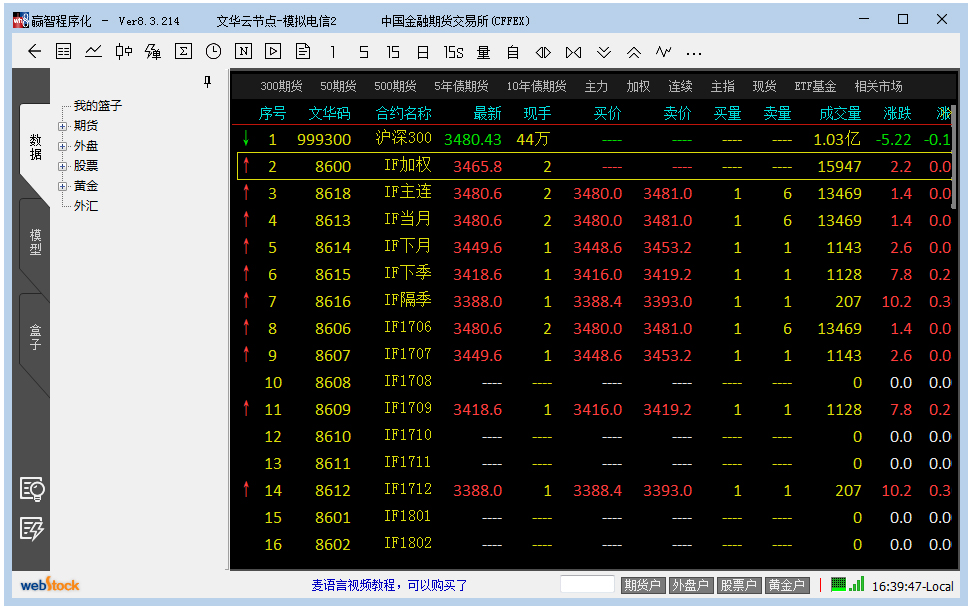972x611 pixels.
Task: Select 外汇 in the tree
Action: (86, 206)
